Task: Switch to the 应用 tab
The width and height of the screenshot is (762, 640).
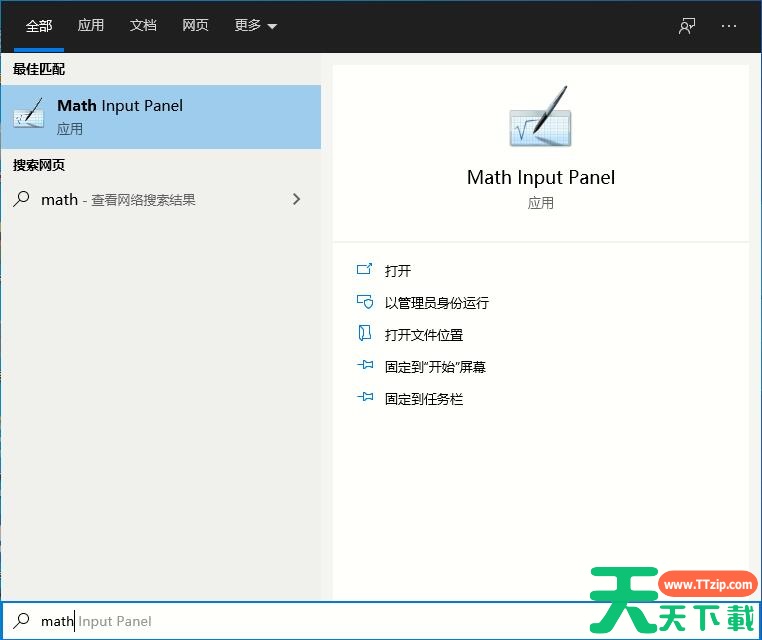Action: pos(91,26)
